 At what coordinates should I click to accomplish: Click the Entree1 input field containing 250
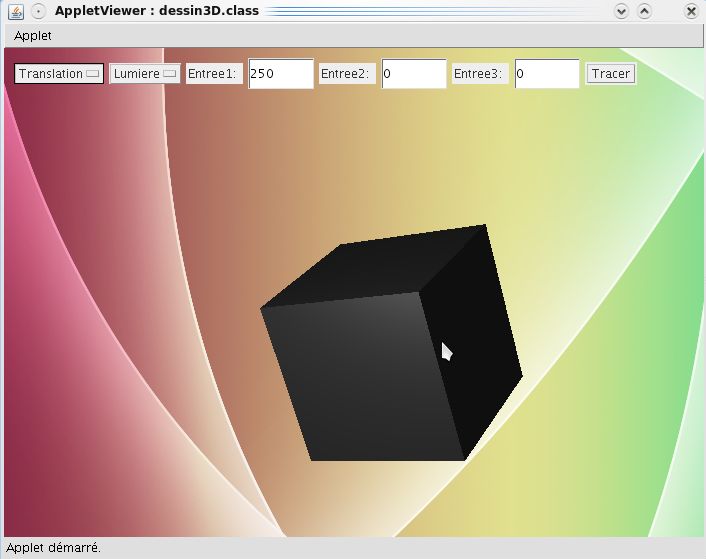(281, 73)
